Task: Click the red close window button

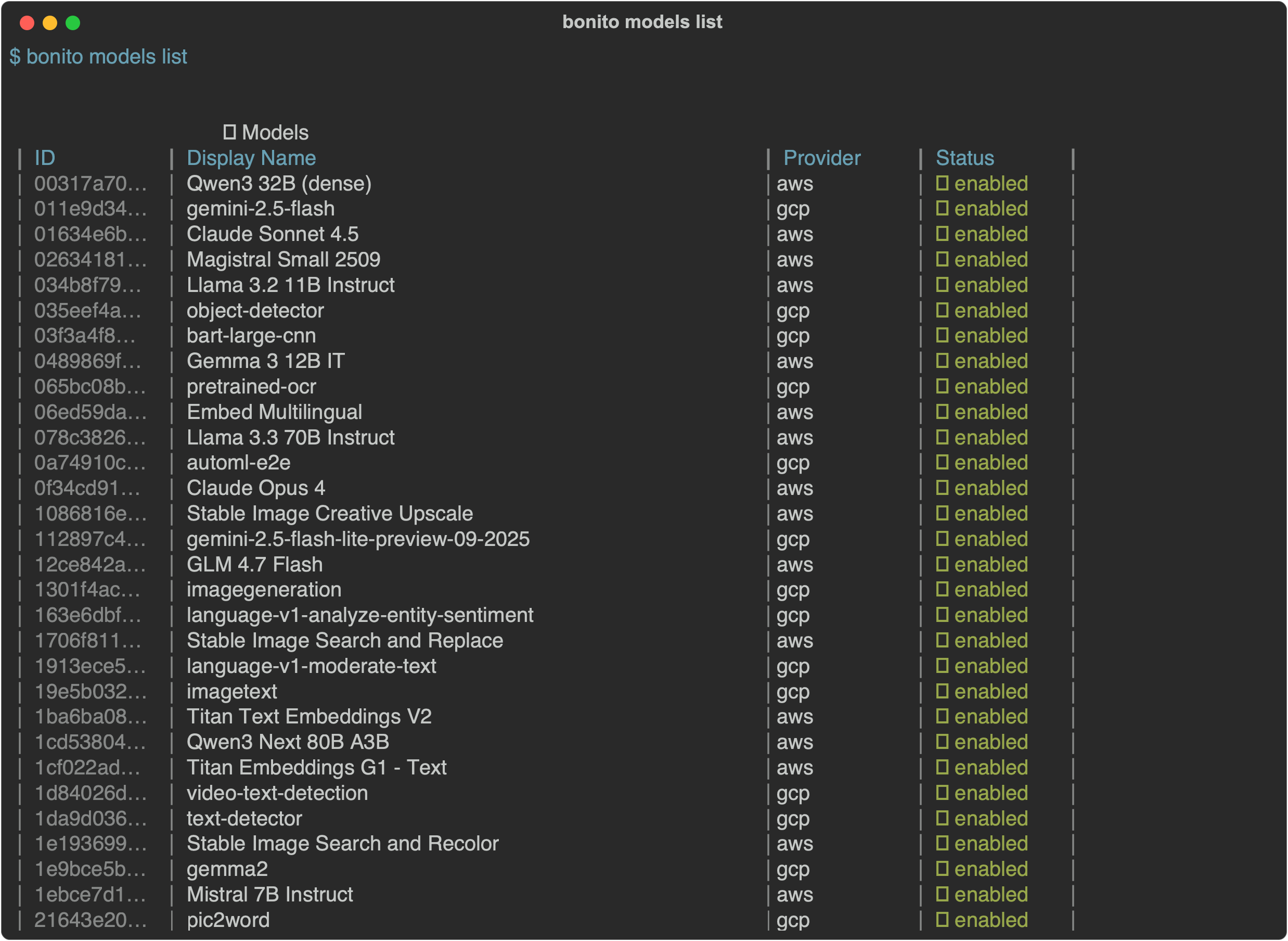Action: [27, 23]
